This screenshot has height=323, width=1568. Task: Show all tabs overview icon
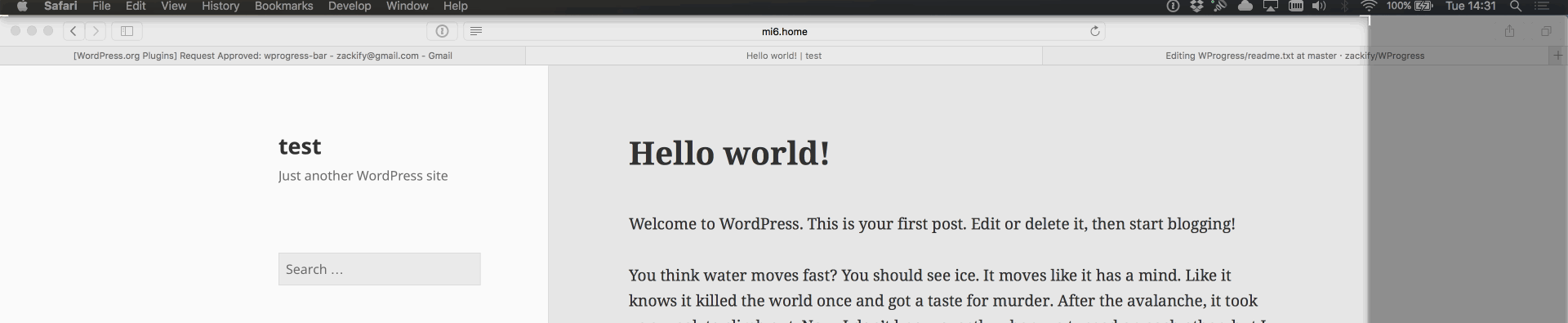(x=1546, y=31)
